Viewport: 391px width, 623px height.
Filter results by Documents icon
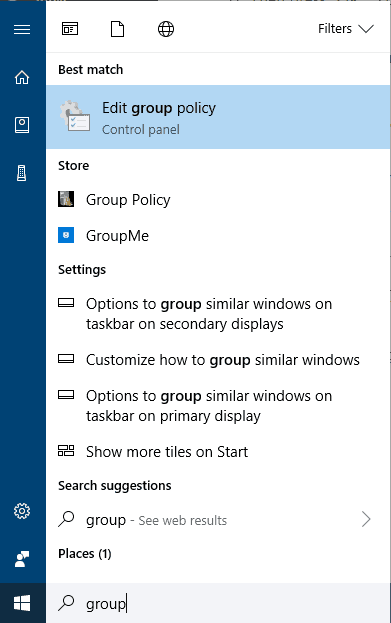pos(117,29)
